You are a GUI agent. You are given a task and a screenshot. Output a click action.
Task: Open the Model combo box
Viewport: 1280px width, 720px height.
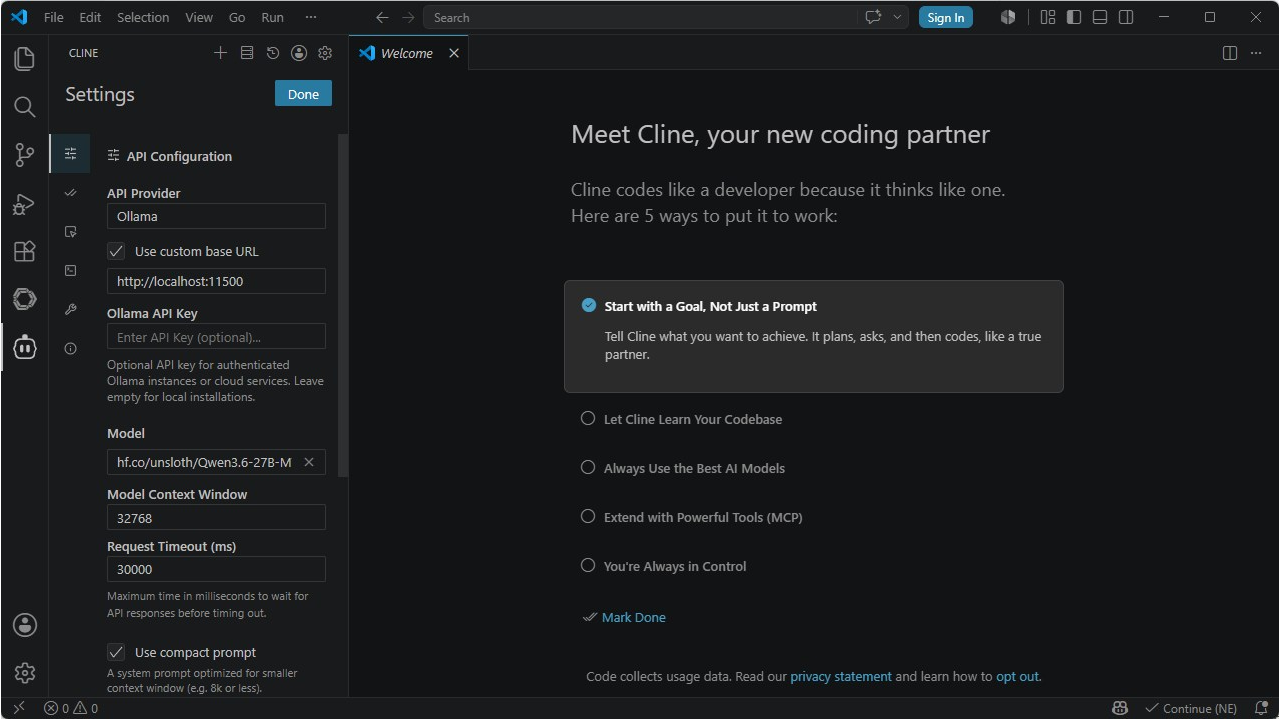click(x=216, y=462)
